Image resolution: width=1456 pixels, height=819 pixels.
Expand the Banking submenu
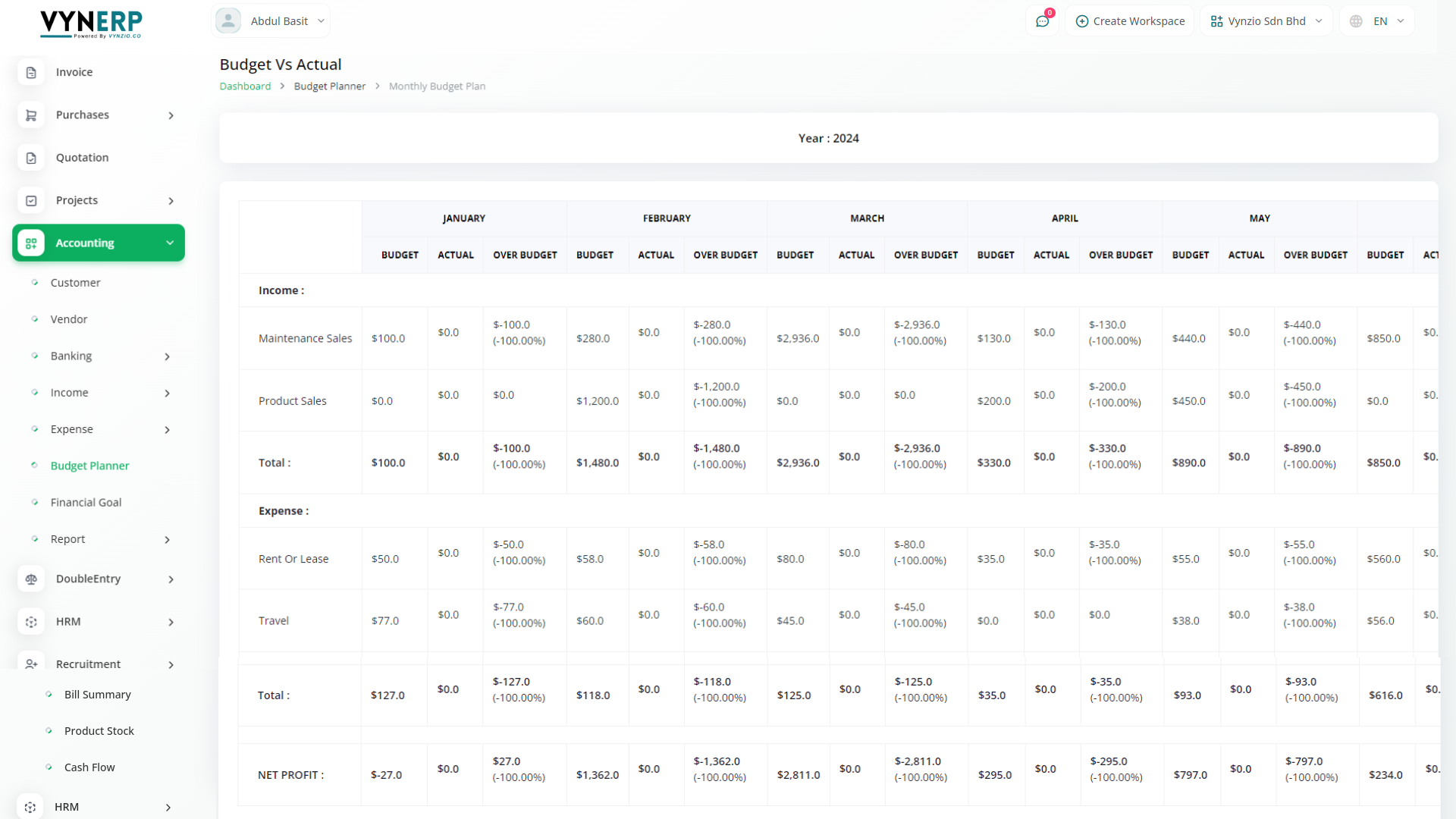coord(167,356)
